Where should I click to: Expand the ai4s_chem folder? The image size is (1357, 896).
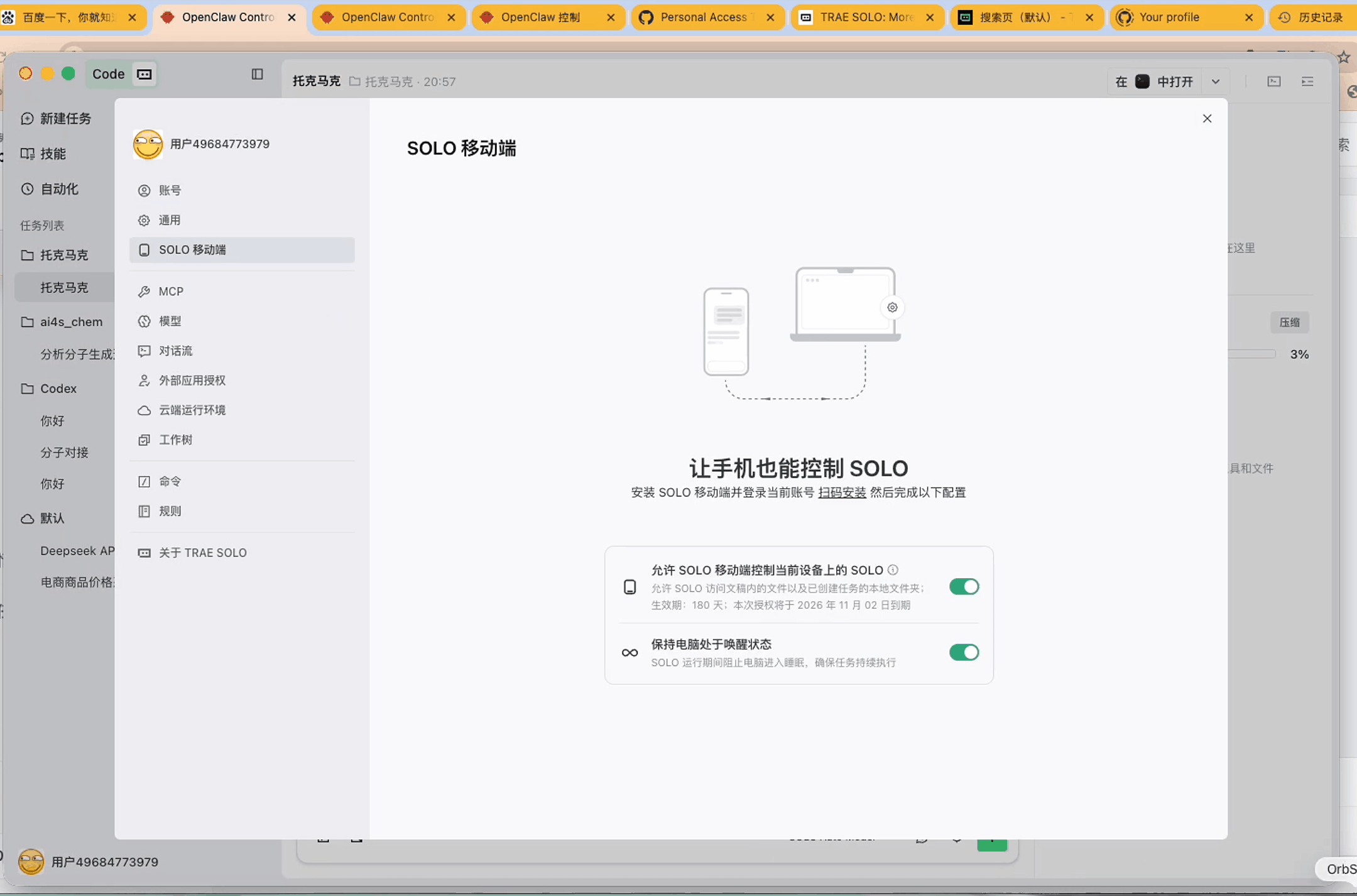coord(63,322)
